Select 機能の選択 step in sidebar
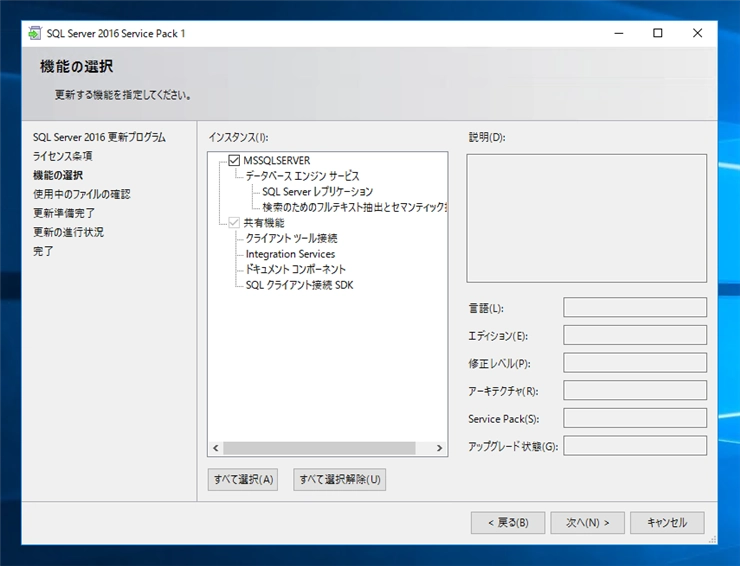 pos(58,175)
